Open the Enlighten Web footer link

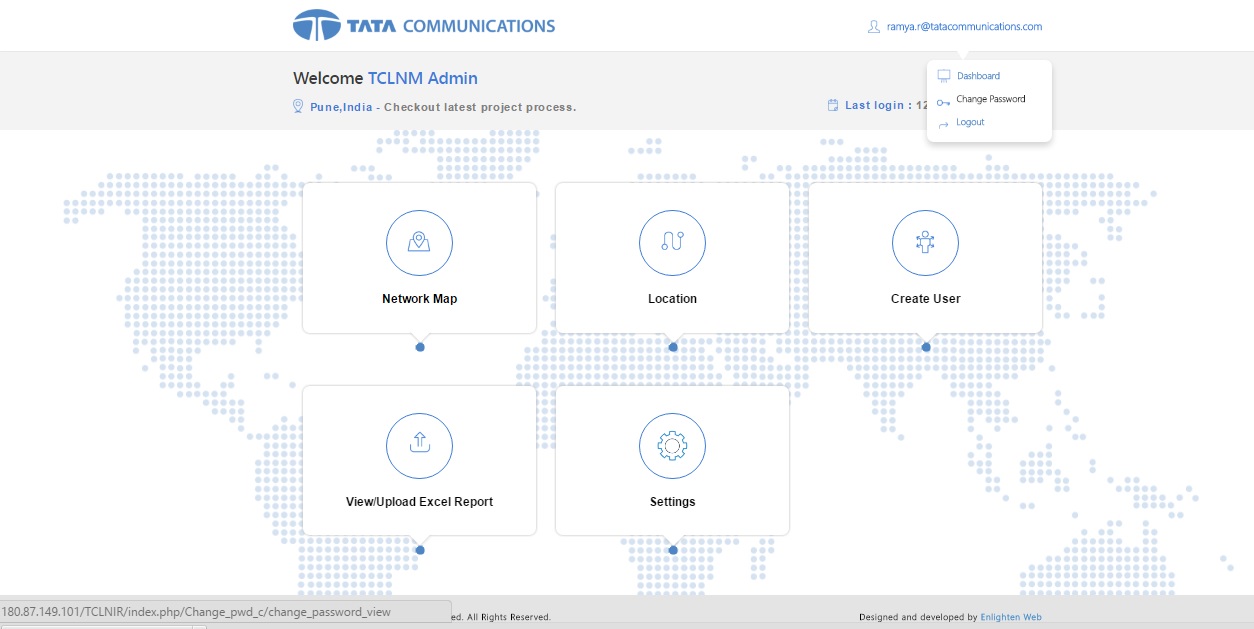point(1011,617)
